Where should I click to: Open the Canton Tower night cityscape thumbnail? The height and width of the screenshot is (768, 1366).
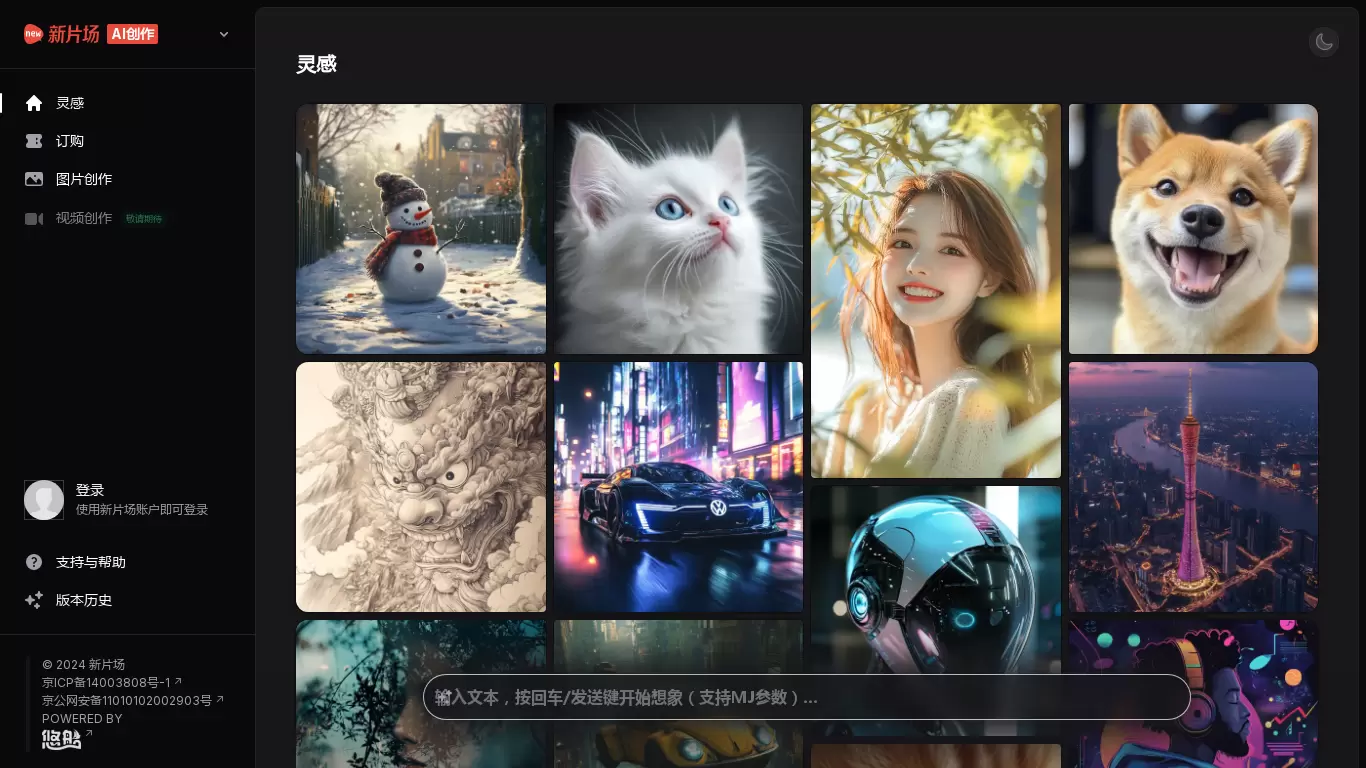tap(1193, 487)
